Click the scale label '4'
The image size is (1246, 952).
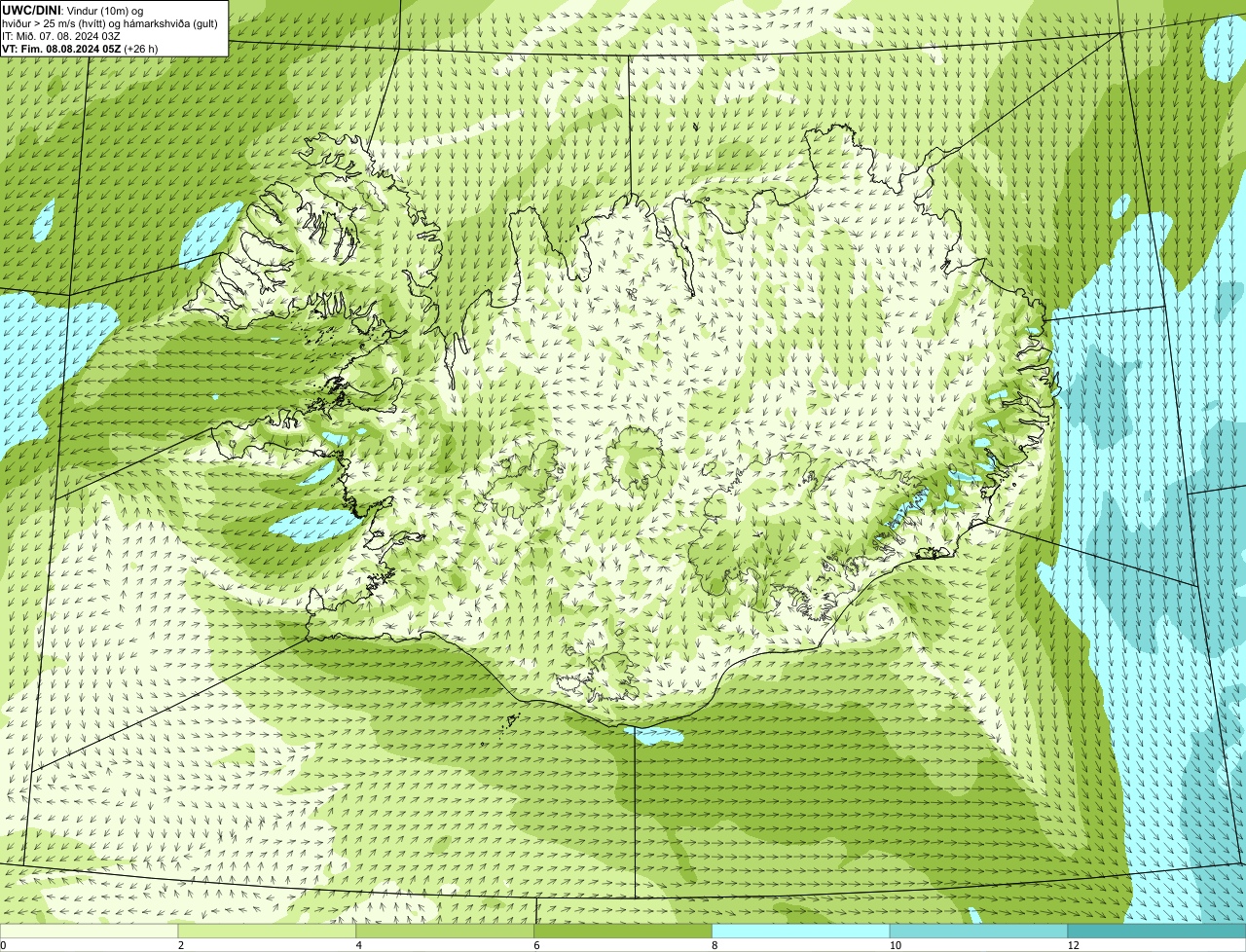click(359, 945)
